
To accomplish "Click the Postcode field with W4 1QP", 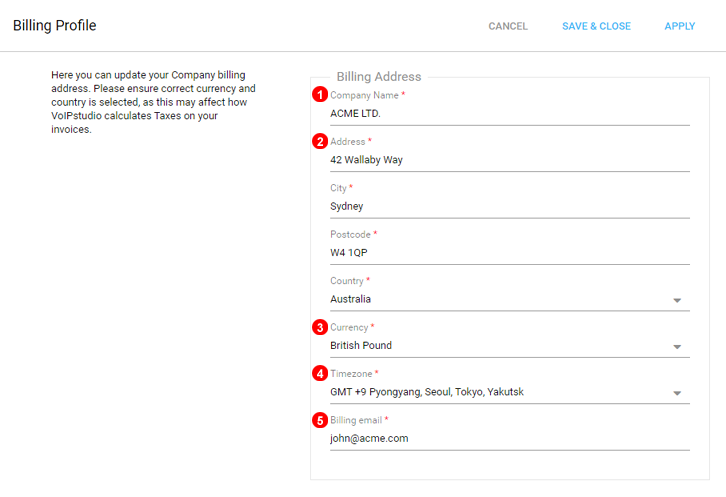I will coord(510,253).
